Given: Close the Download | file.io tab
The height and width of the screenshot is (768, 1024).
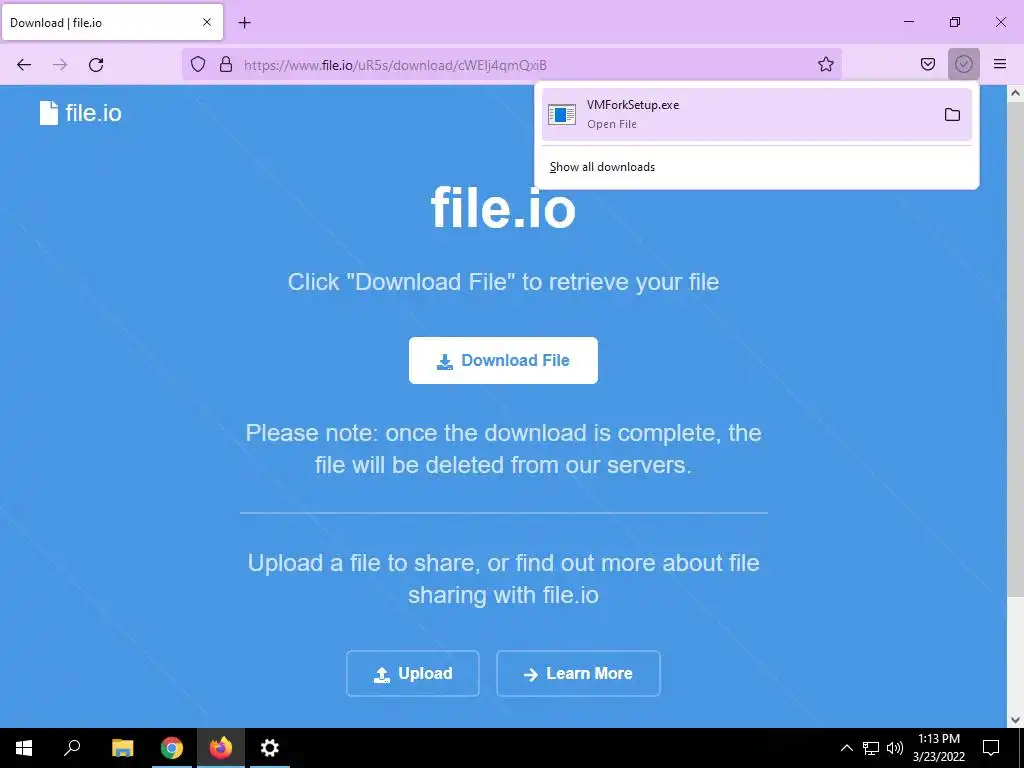Looking at the screenshot, I should click(x=206, y=22).
